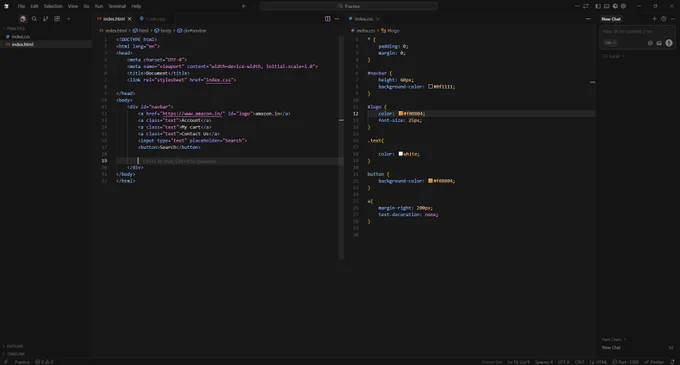The image size is (680, 365).
Task: Click the html breadcrumb segment
Action: pos(141,31)
